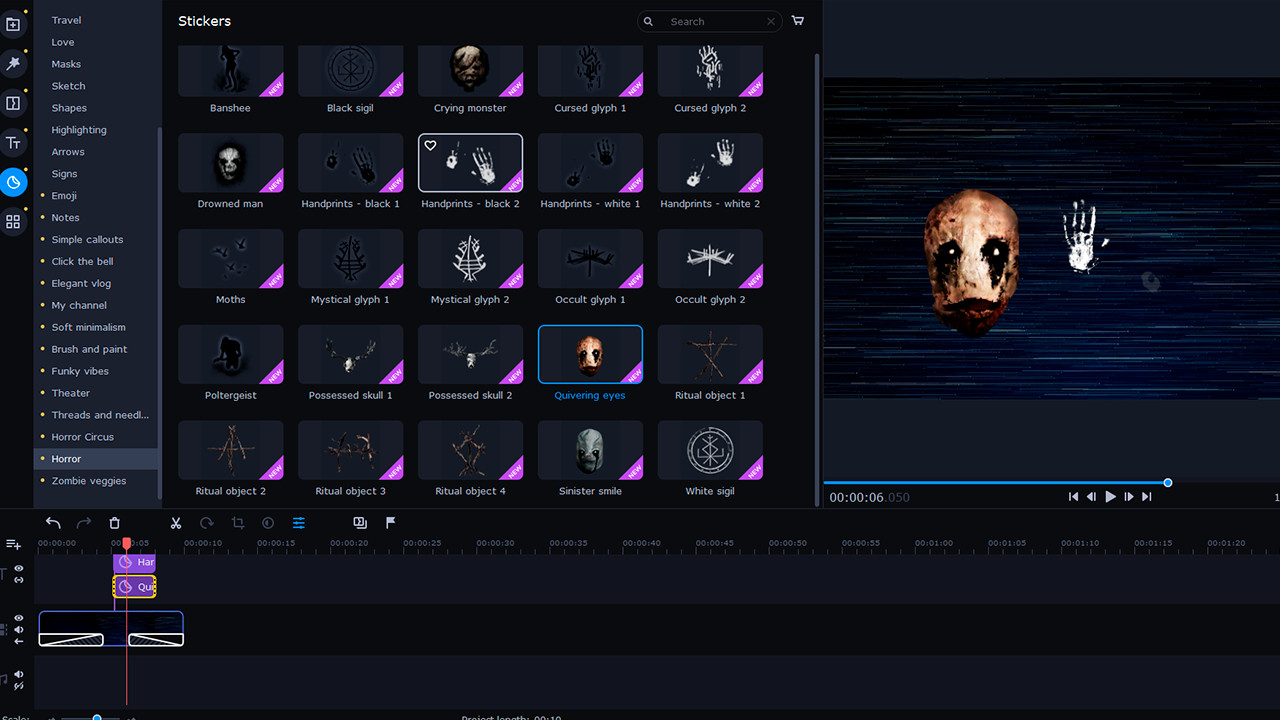Open color adjustments from the timeline toolbar

298,523
